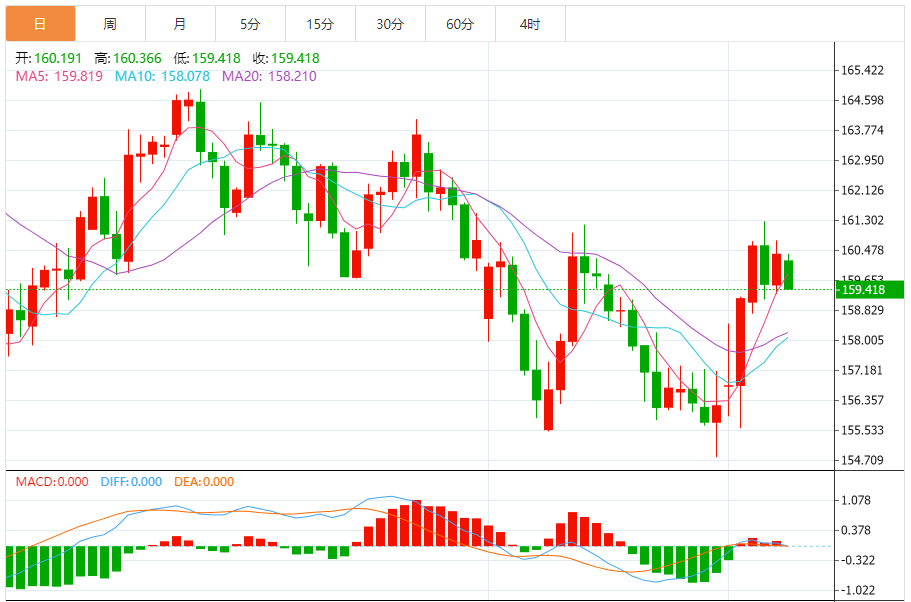This screenshot has width=911, height=602.
Task: Switch to the monthly 月 tab
Action: [x=180, y=24]
